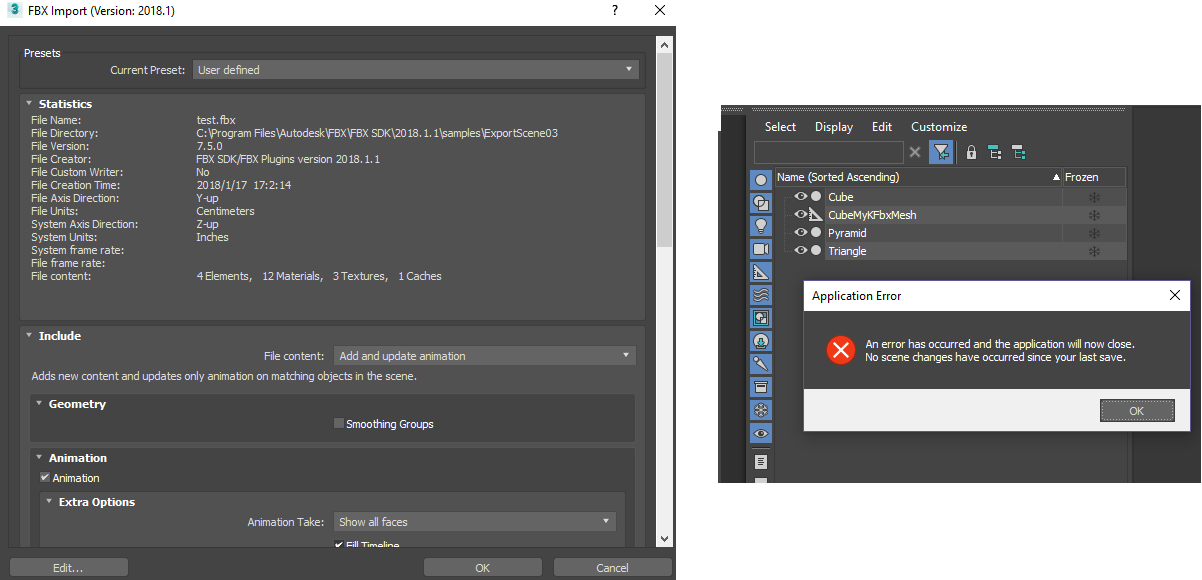This screenshot has height=580, width=1202.
Task: Click the last hierarchy icon in explorer toolbar
Action: pyautogui.click(x=1018, y=152)
